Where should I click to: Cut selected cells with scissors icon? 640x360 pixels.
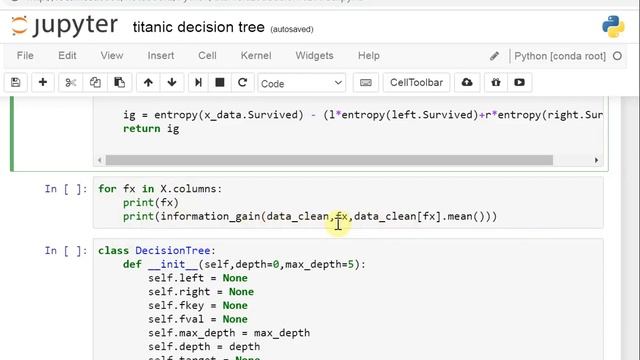tap(71, 82)
